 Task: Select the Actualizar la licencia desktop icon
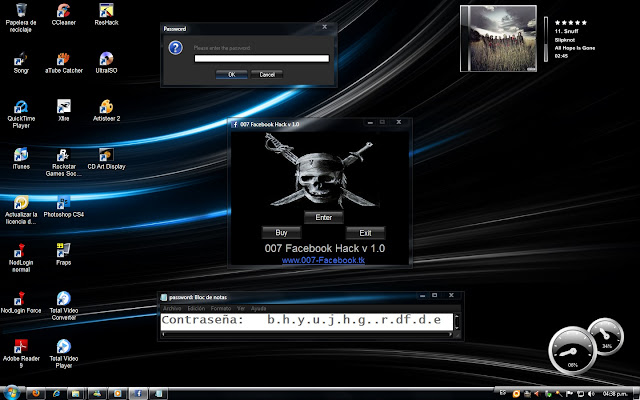[x=21, y=210]
